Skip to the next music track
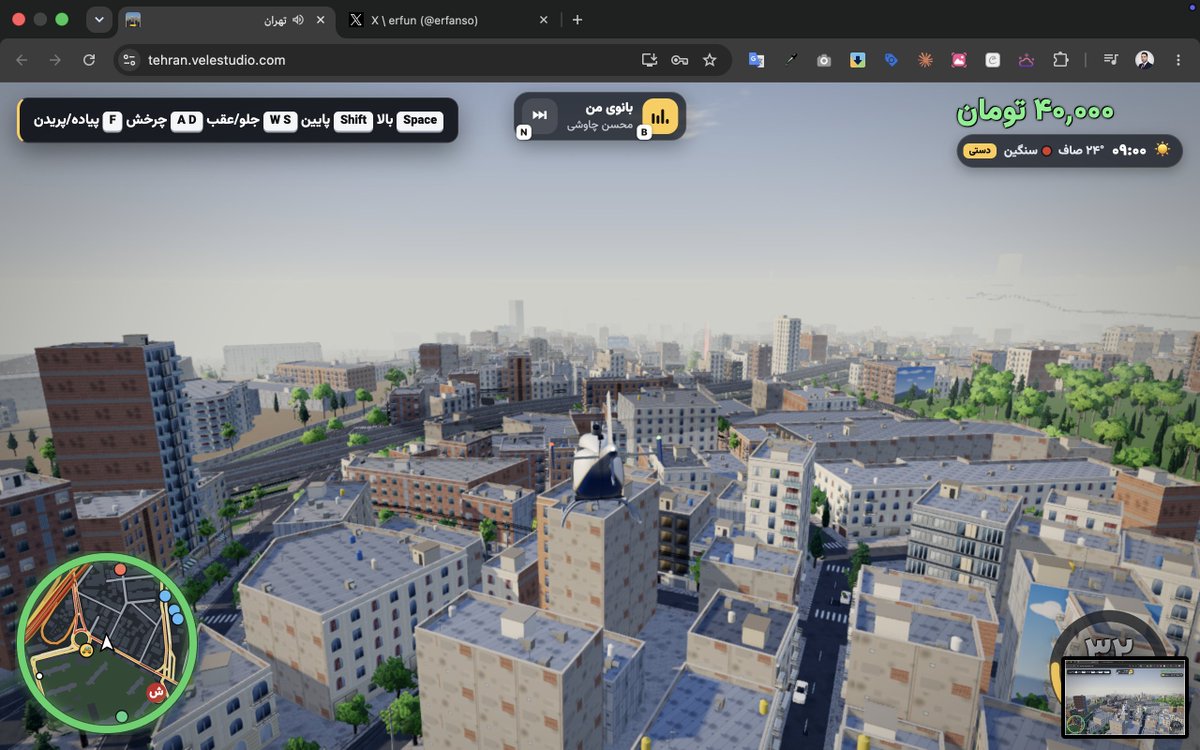The width and height of the screenshot is (1200, 750). click(x=540, y=115)
